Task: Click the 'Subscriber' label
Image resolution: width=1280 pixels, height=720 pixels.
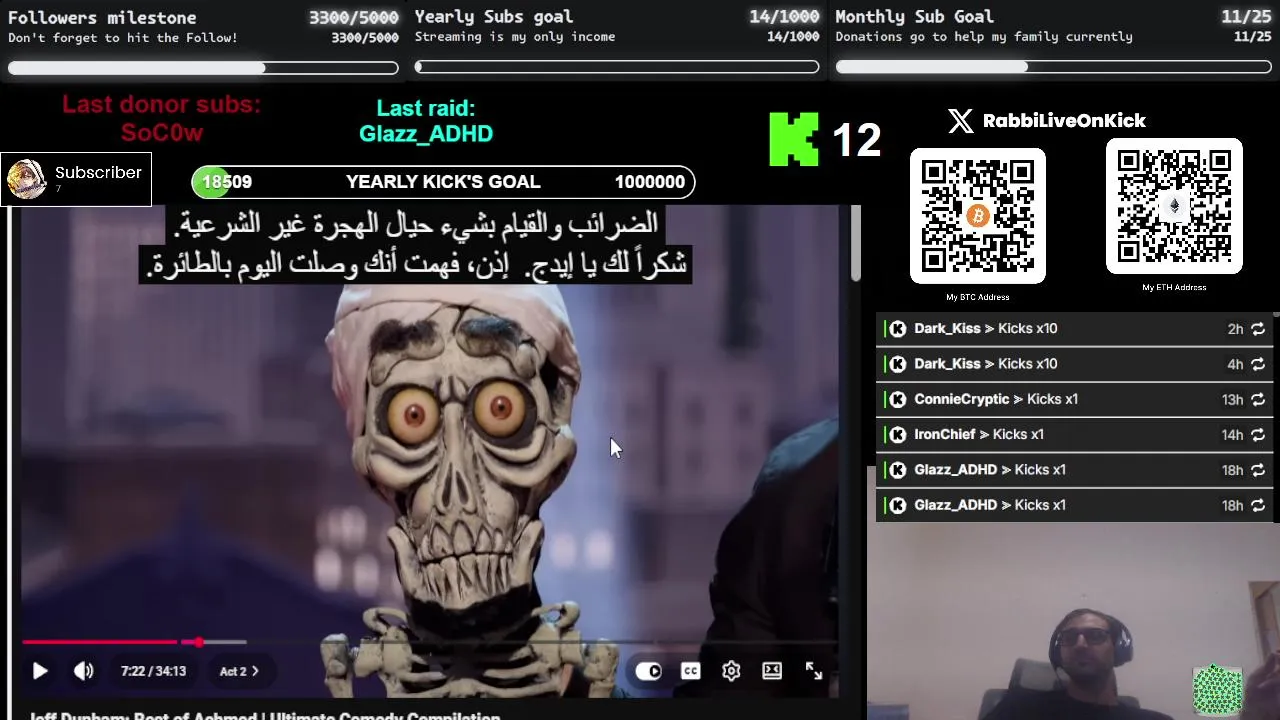Action: [x=98, y=173]
